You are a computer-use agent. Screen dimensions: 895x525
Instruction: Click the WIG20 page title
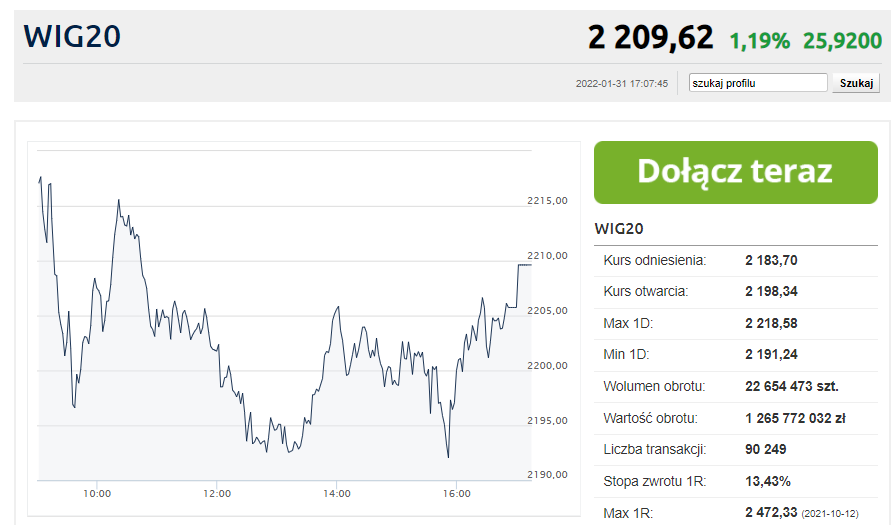pyautogui.click(x=72, y=37)
